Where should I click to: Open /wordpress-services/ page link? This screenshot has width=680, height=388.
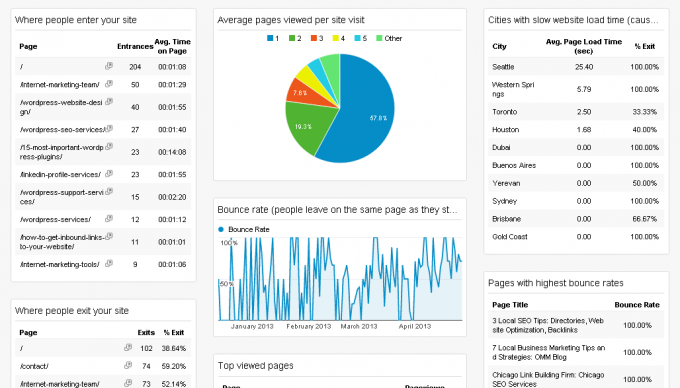(x=55, y=219)
